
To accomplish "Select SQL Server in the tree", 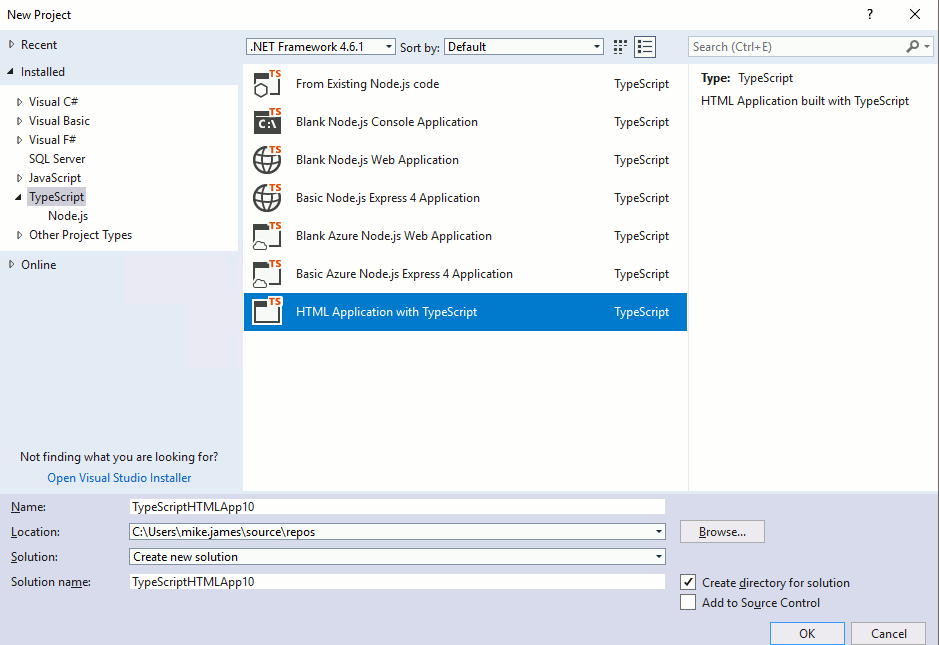I will (57, 159).
